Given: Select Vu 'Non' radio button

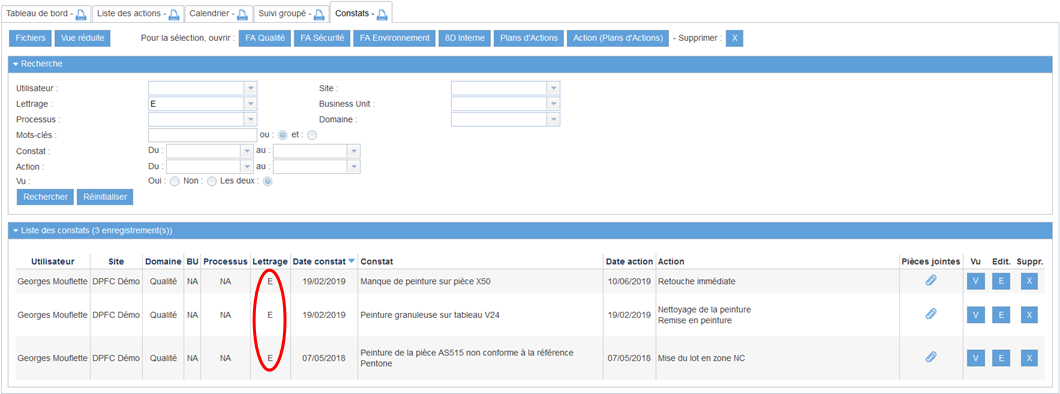Looking at the screenshot, I should 212,181.
